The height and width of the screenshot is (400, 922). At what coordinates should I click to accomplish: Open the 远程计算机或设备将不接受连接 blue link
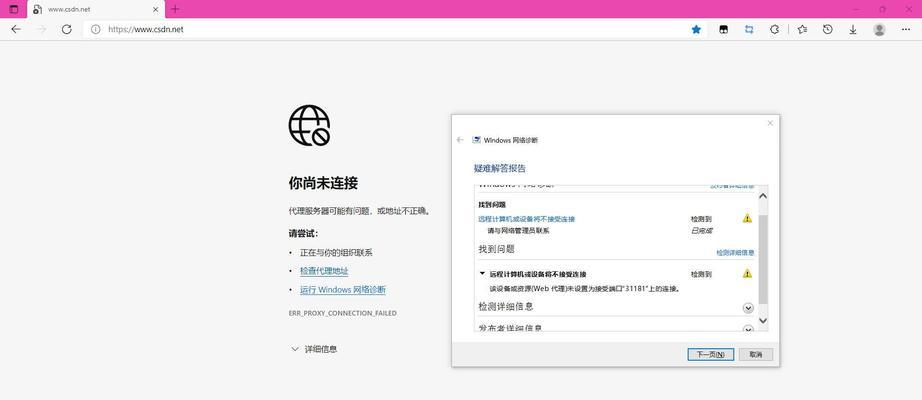(x=526, y=219)
